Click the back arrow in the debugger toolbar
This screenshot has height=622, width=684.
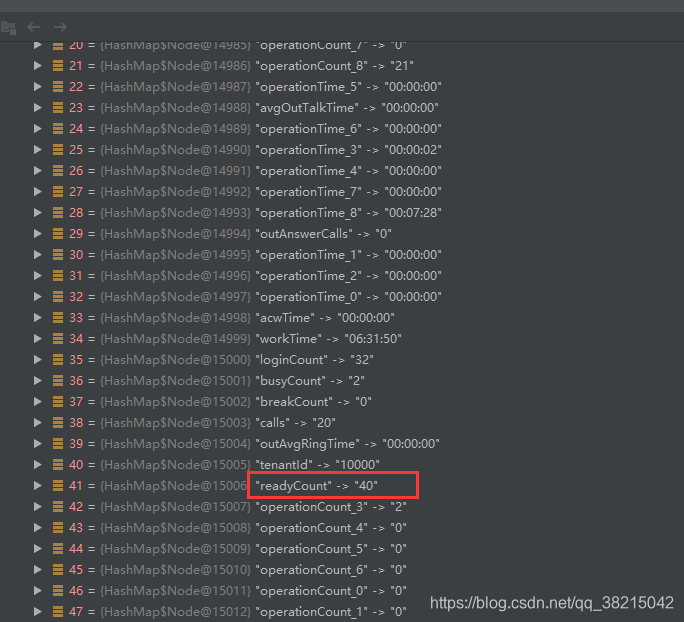tap(34, 27)
